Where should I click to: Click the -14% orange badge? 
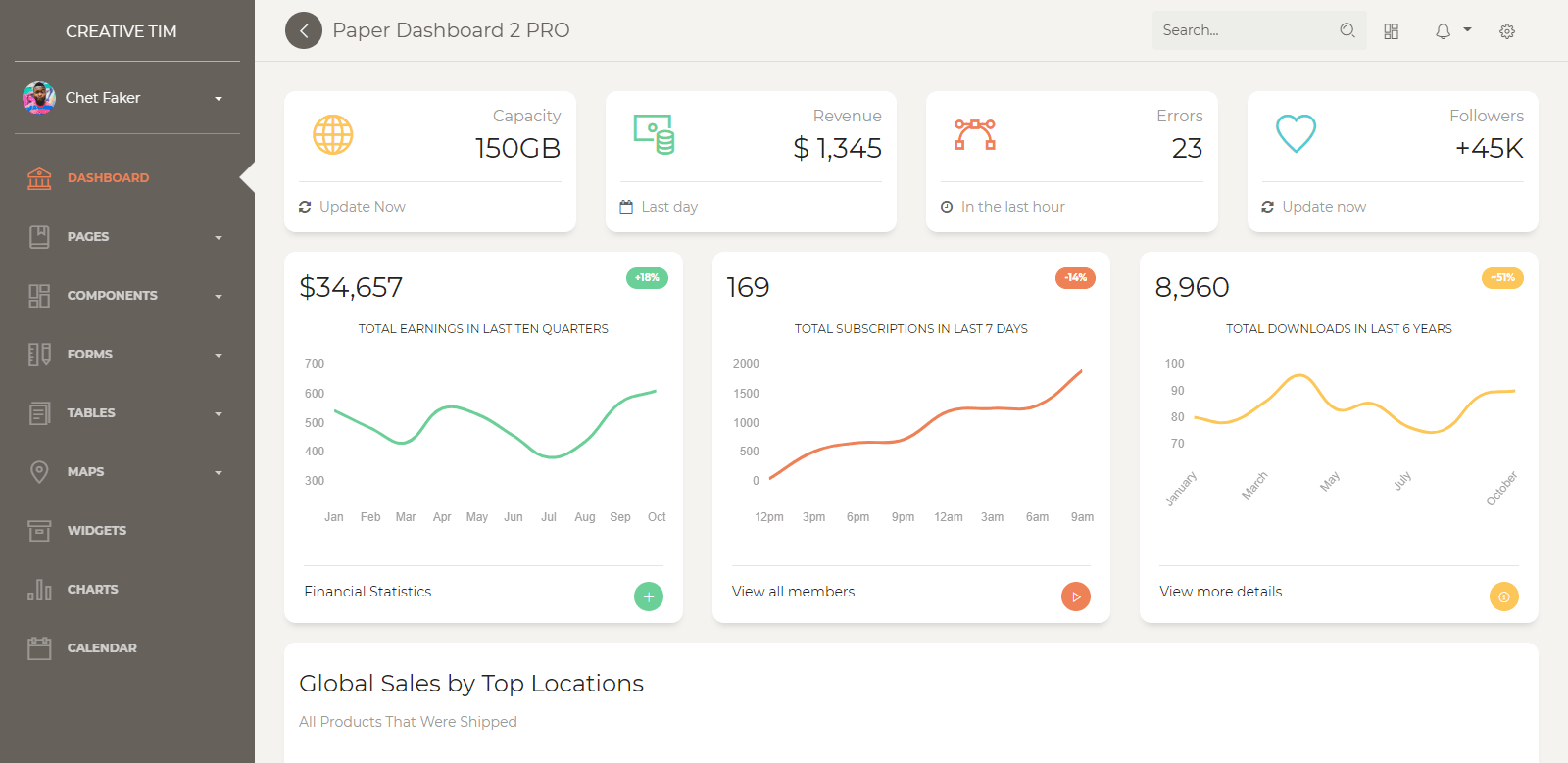coord(1075,278)
